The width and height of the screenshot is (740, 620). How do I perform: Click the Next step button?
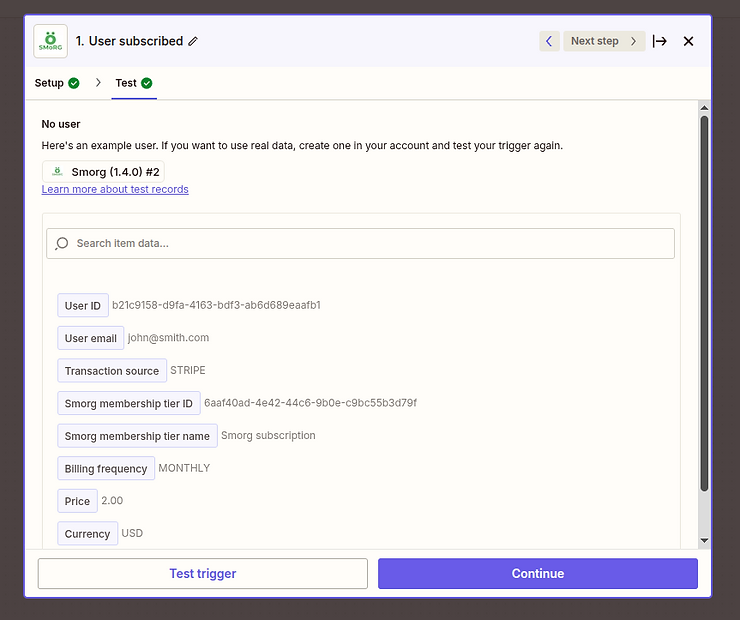coord(603,41)
